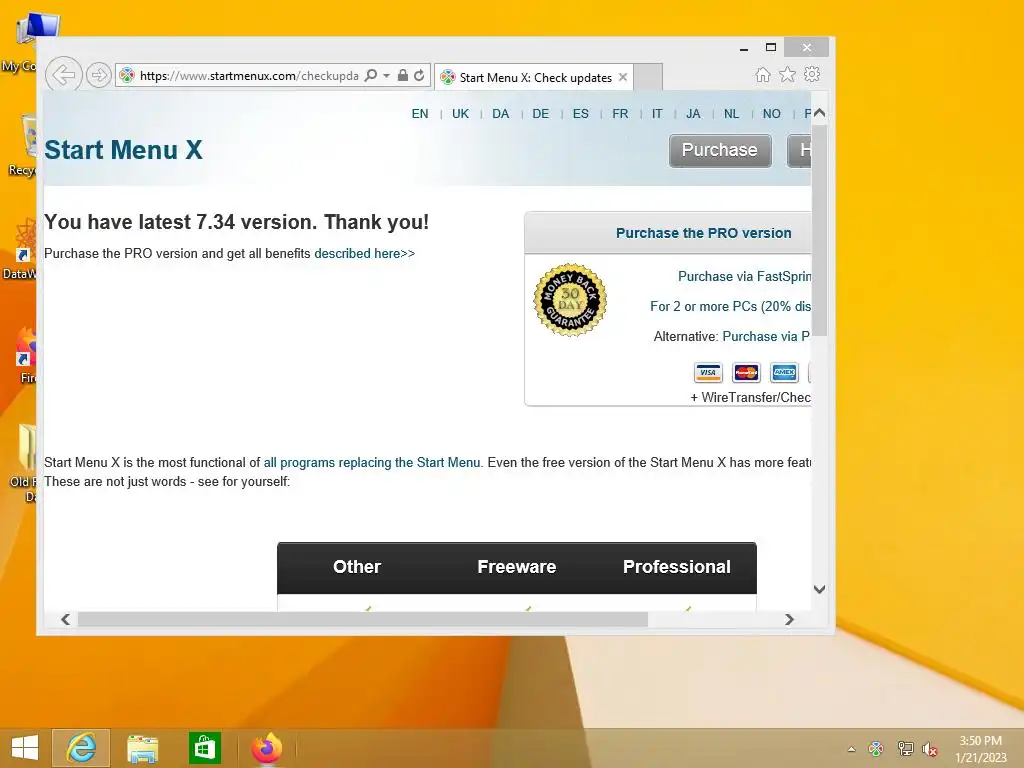Show hidden tray icons arrow
1024x768 pixels.
click(x=852, y=749)
